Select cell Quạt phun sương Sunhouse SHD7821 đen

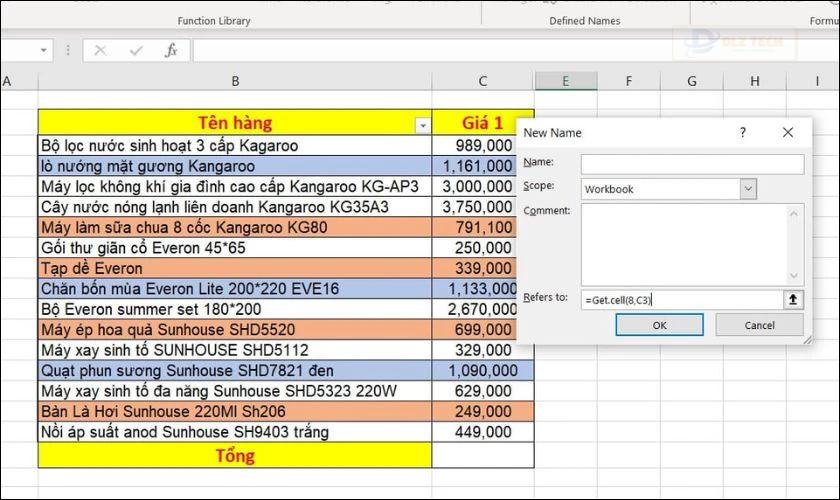click(235, 370)
